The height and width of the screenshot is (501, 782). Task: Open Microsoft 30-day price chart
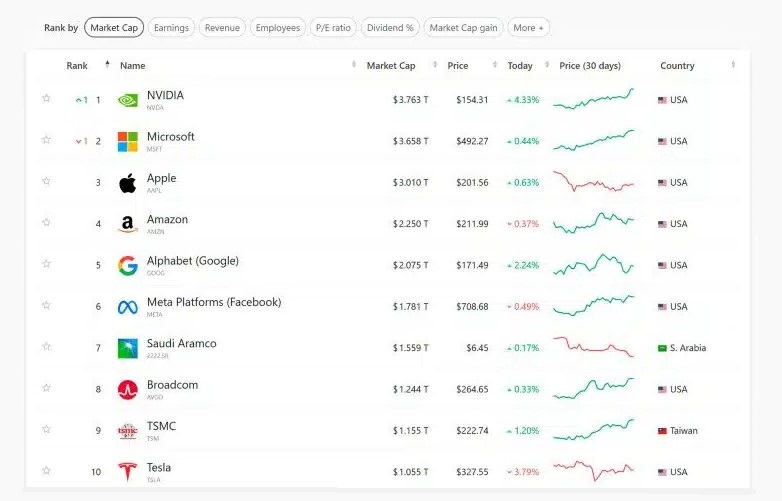593,140
